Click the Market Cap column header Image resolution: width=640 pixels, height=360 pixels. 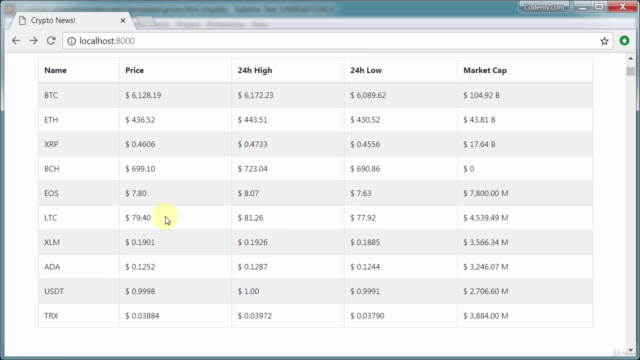coord(485,70)
